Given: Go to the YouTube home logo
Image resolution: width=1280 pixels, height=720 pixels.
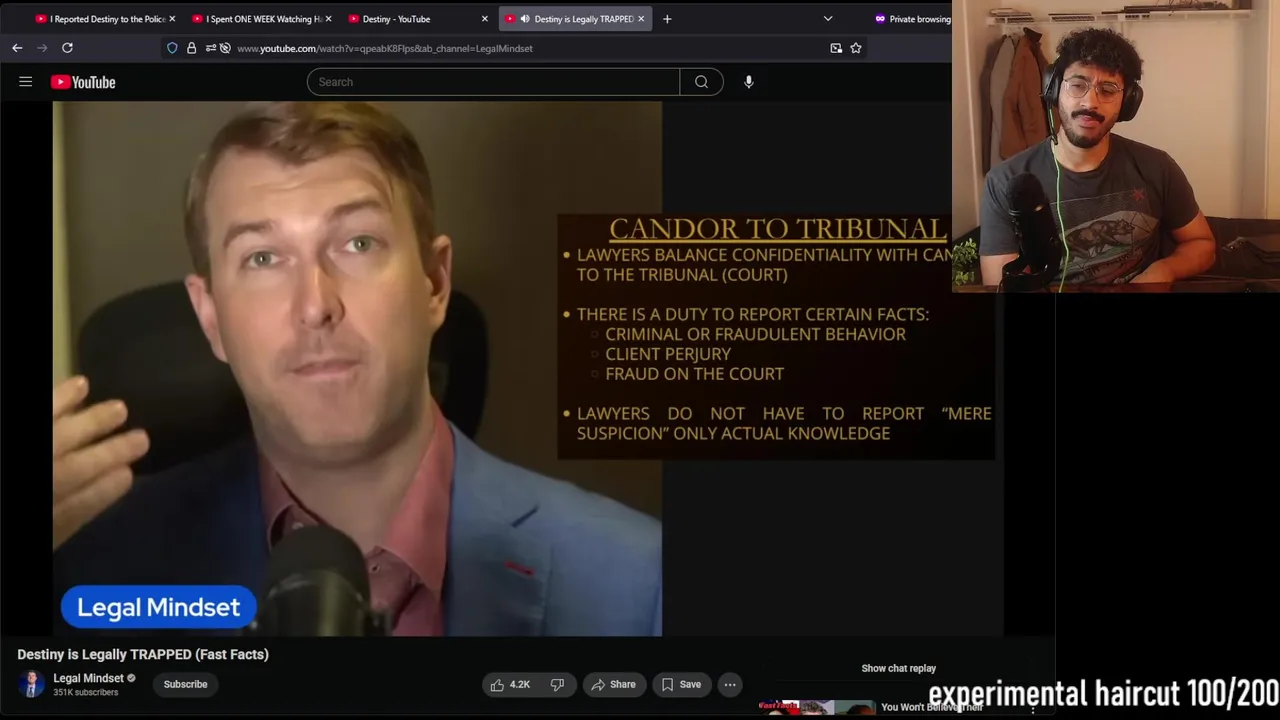Looking at the screenshot, I should click(83, 82).
